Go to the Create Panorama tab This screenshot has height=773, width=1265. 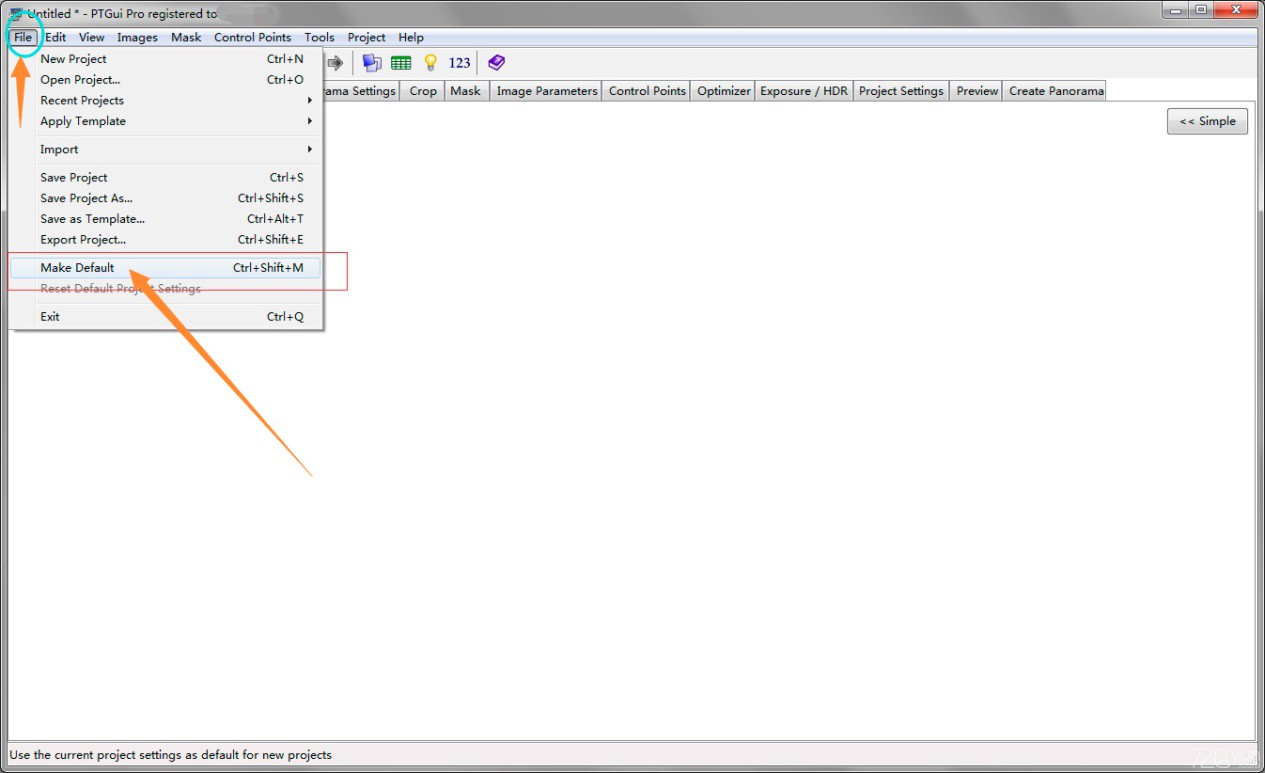pos(1056,91)
